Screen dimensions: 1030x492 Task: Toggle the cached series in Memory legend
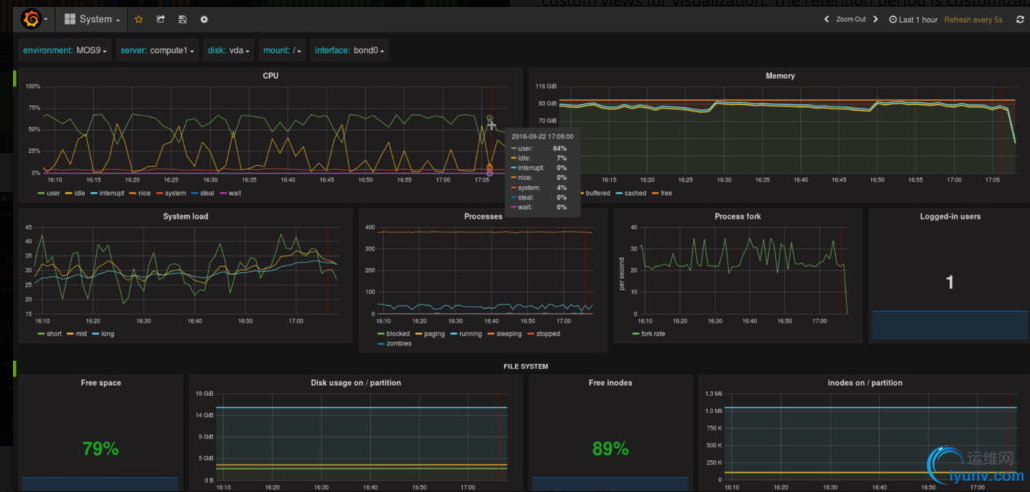tap(634, 192)
